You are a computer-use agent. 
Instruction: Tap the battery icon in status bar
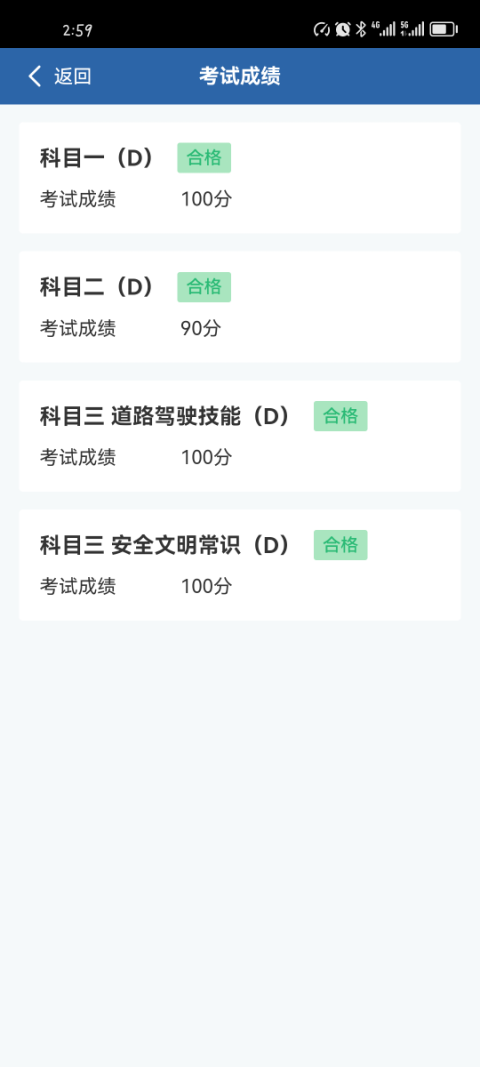(444, 29)
